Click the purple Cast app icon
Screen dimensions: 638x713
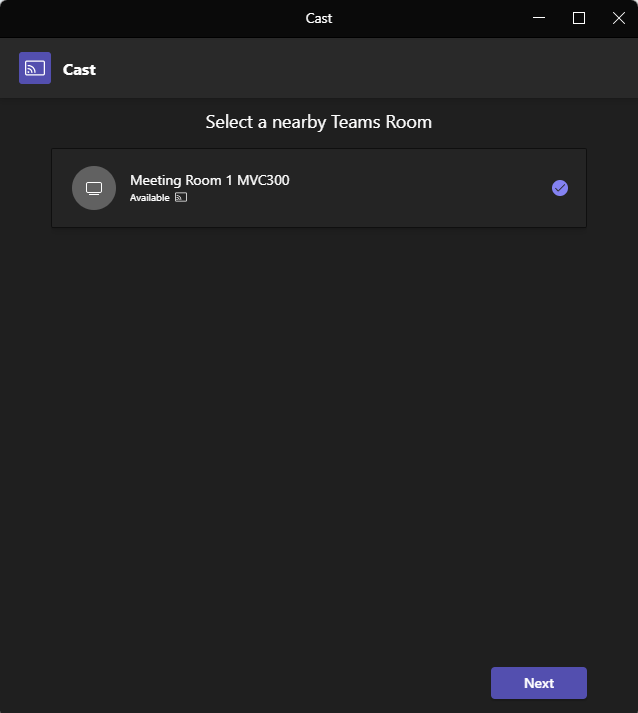[x=35, y=68]
